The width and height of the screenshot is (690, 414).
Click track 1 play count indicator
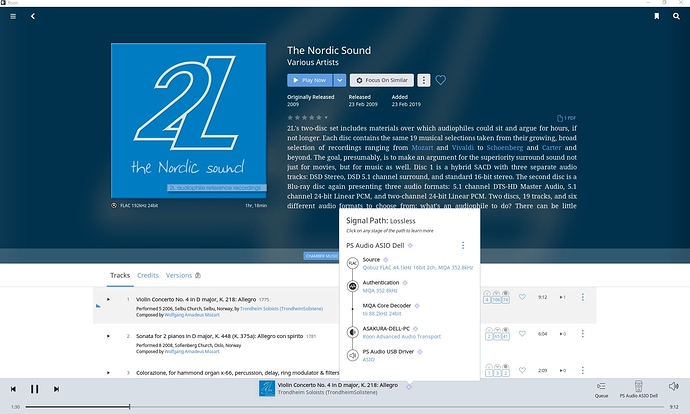click(x=562, y=297)
